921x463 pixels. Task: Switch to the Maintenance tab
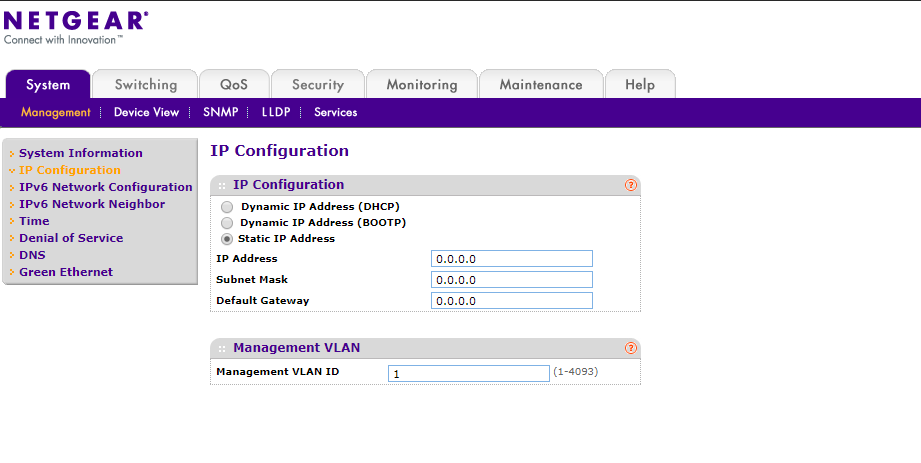click(541, 85)
